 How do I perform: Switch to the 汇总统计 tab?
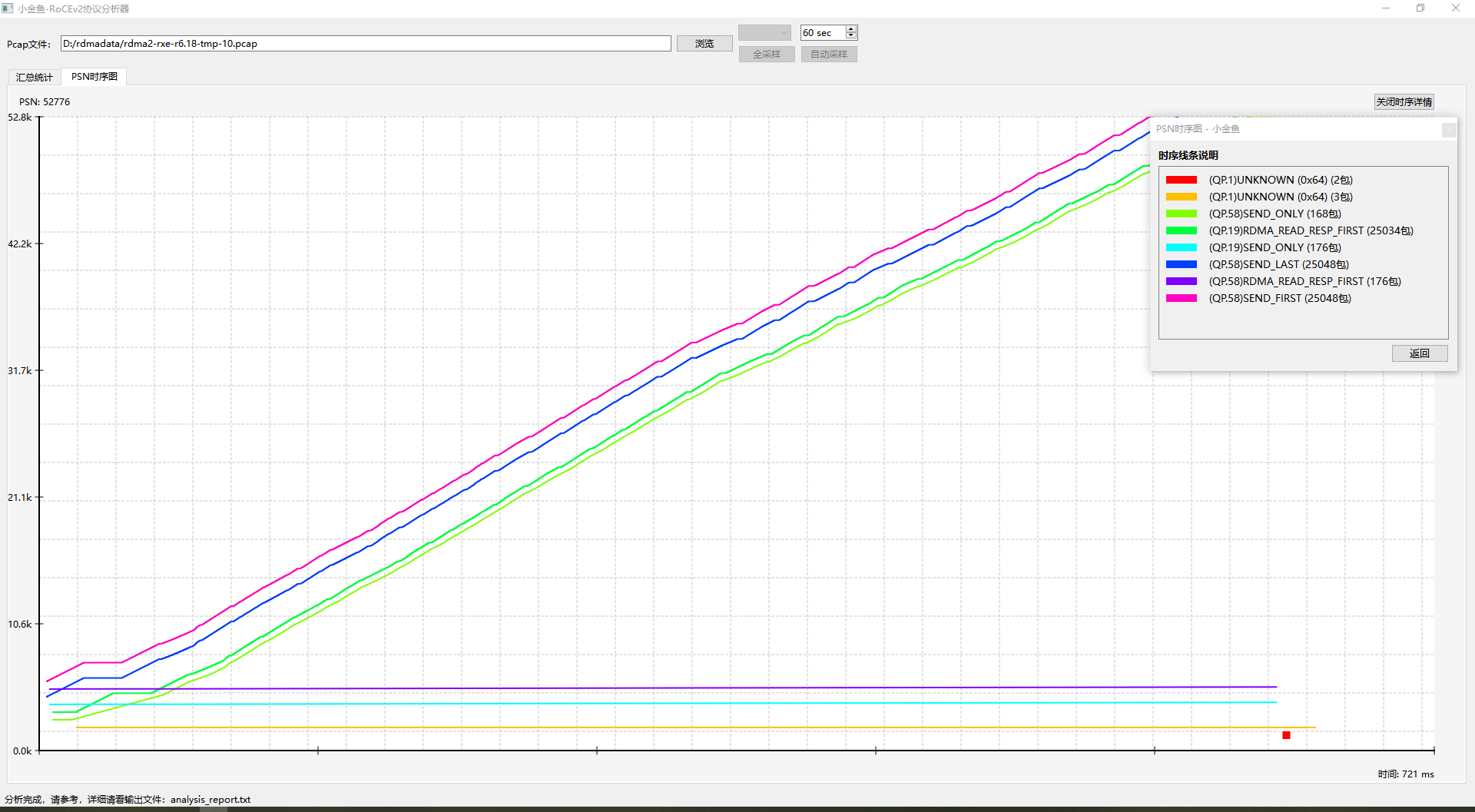[x=34, y=77]
